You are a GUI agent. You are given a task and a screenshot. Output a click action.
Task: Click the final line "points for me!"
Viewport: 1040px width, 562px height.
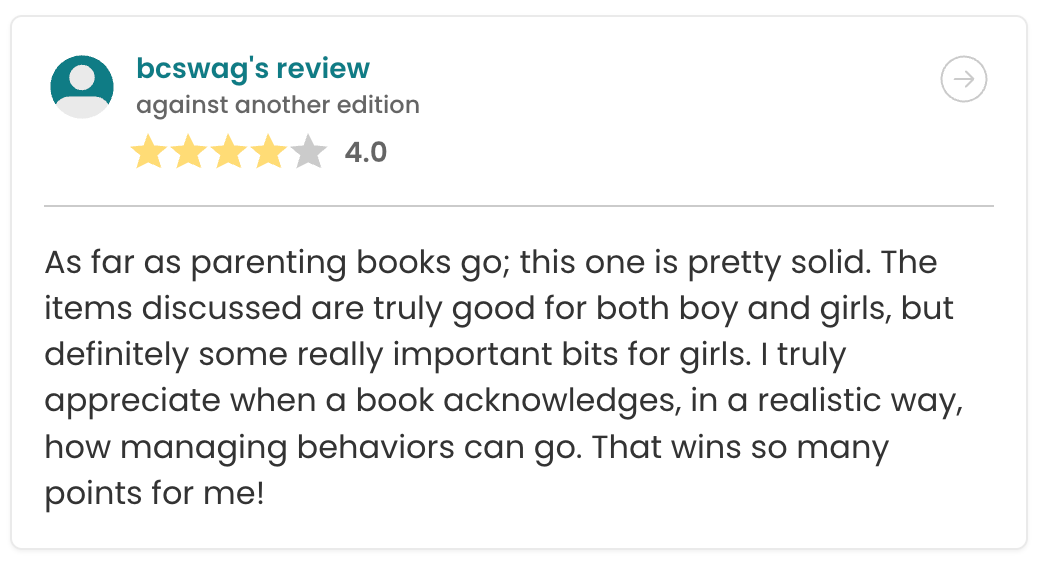point(154,493)
